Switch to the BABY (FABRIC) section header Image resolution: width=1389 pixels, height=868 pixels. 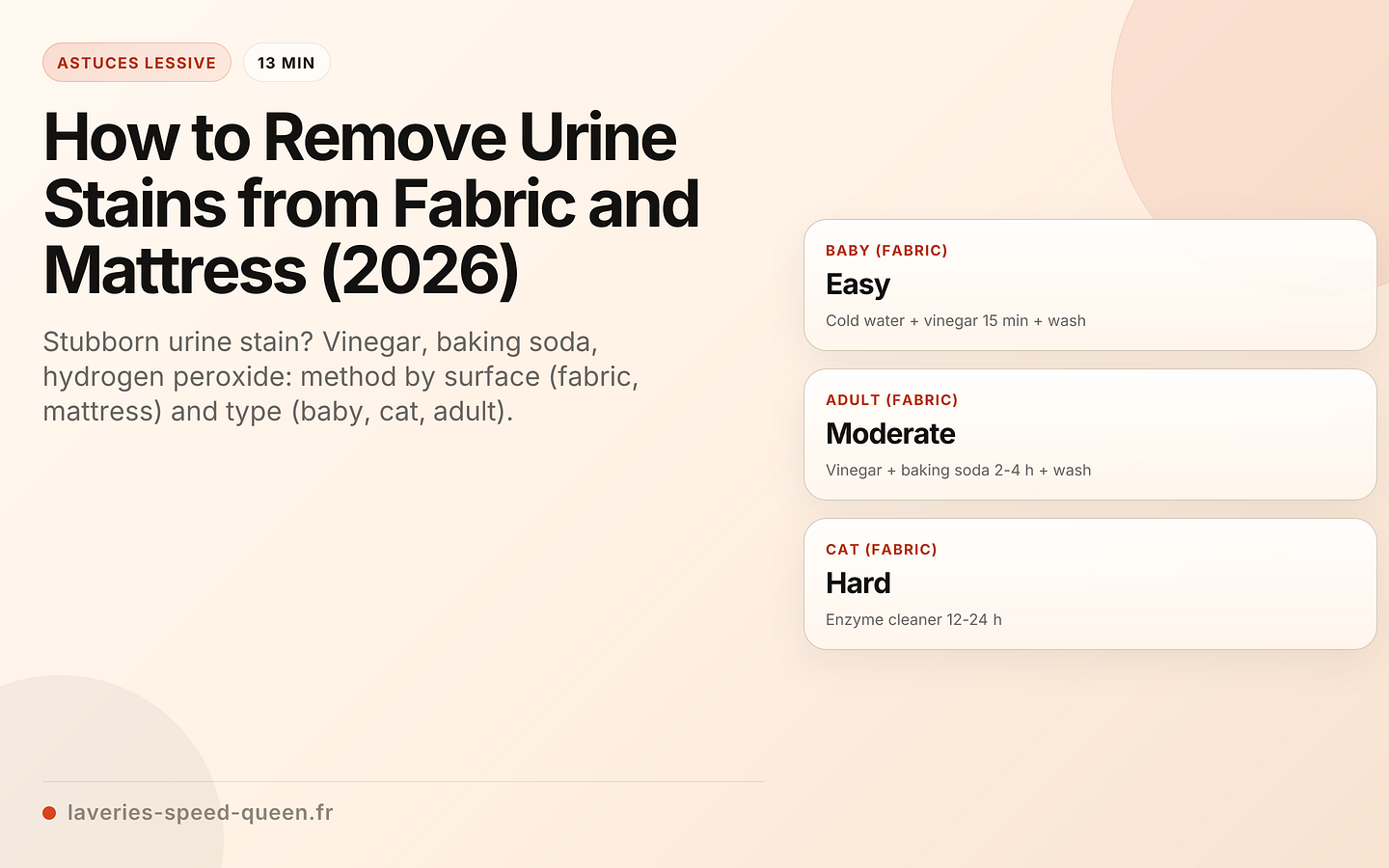[x=886, y=250]
